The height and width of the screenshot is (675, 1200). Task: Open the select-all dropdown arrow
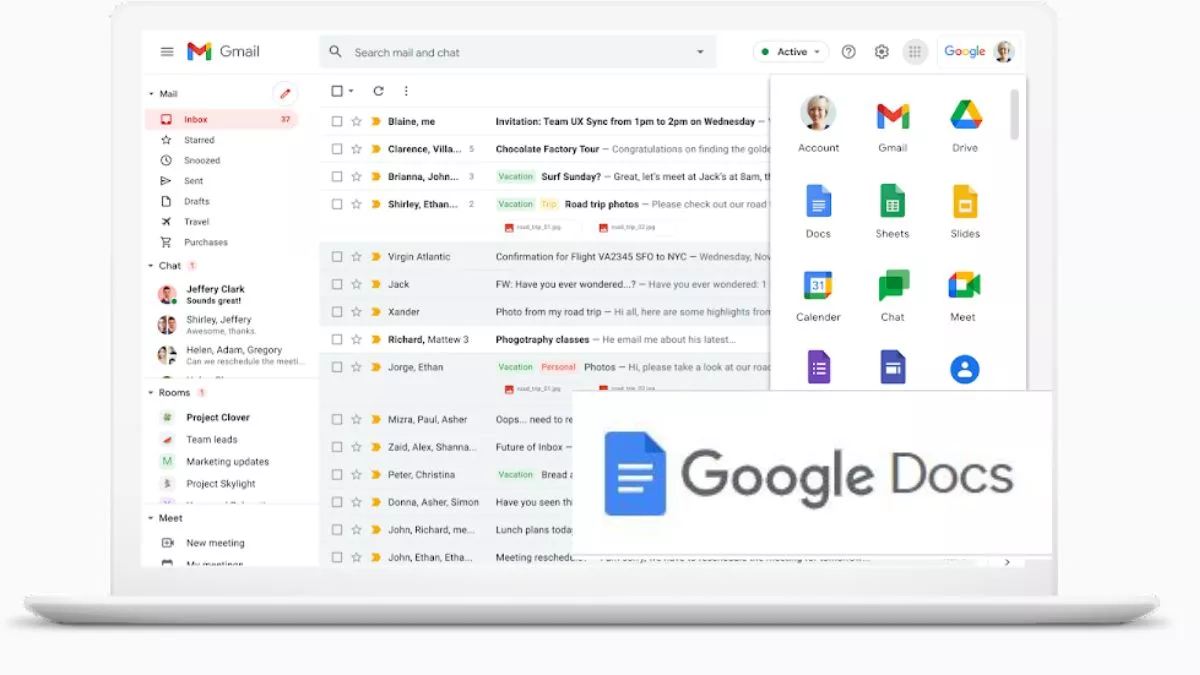[x=349, y=91]
